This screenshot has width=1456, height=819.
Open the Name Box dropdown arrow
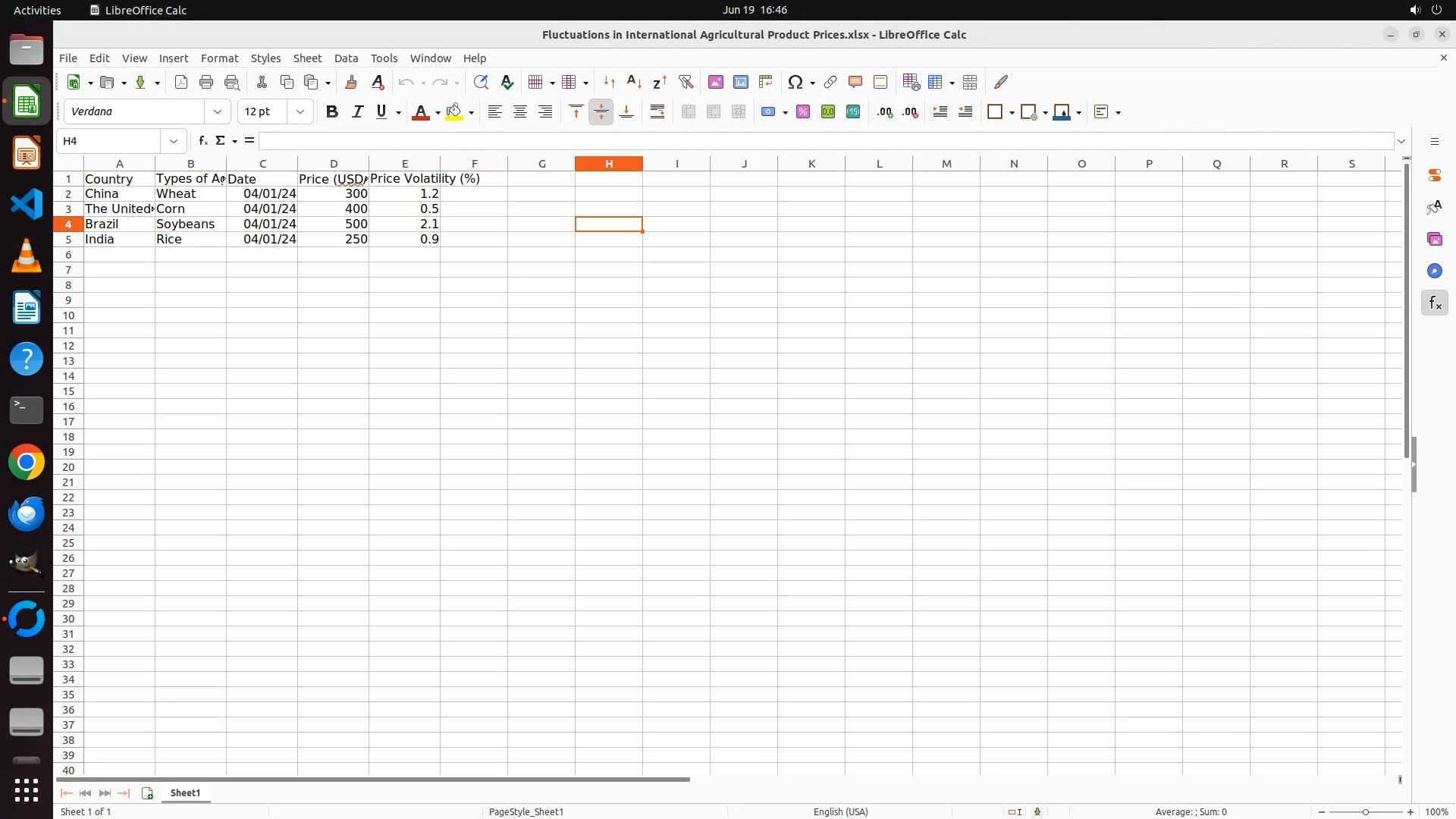[174, 141]
